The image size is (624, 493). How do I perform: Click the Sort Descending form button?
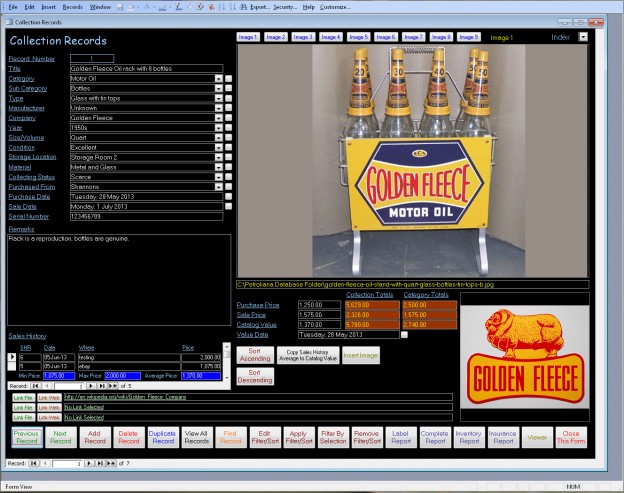click(x=255, y=376)
